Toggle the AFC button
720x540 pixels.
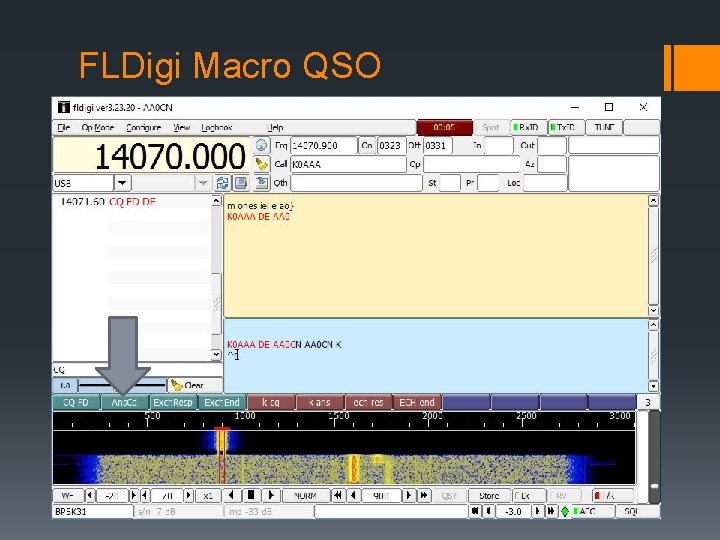pyautogui.click(x=591, y=511)
